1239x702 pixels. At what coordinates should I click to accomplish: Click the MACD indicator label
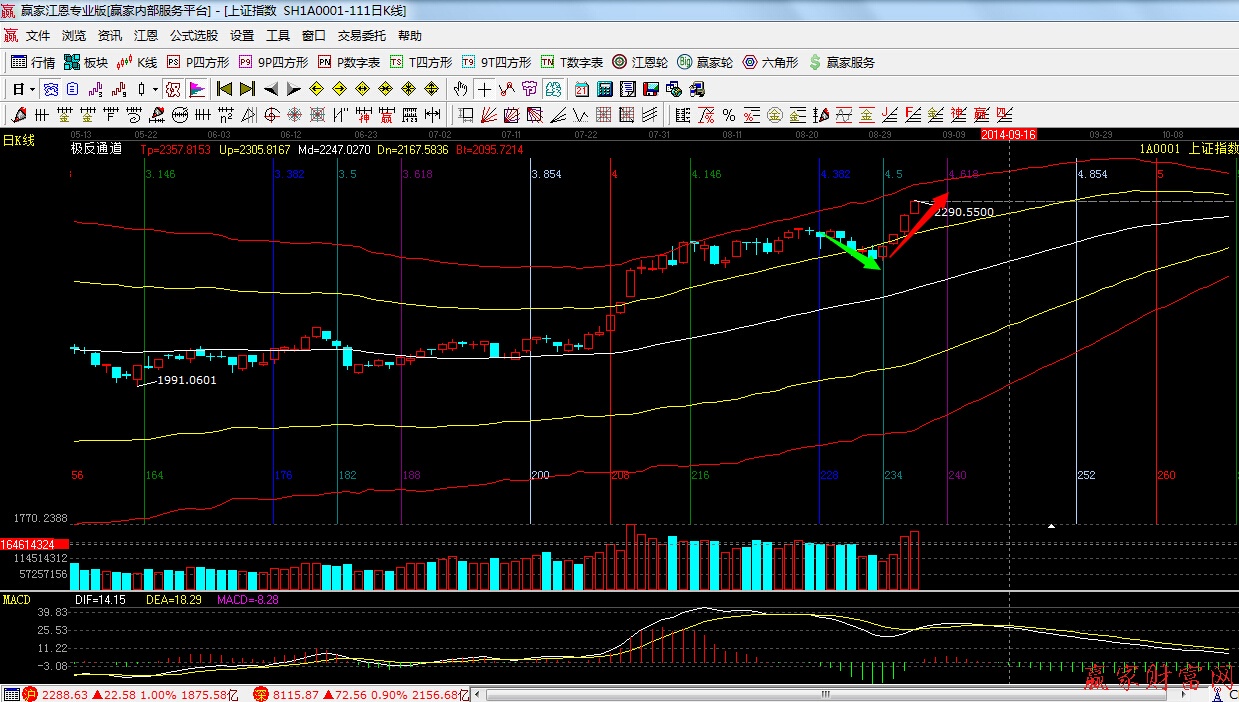[x=17, y=599]
